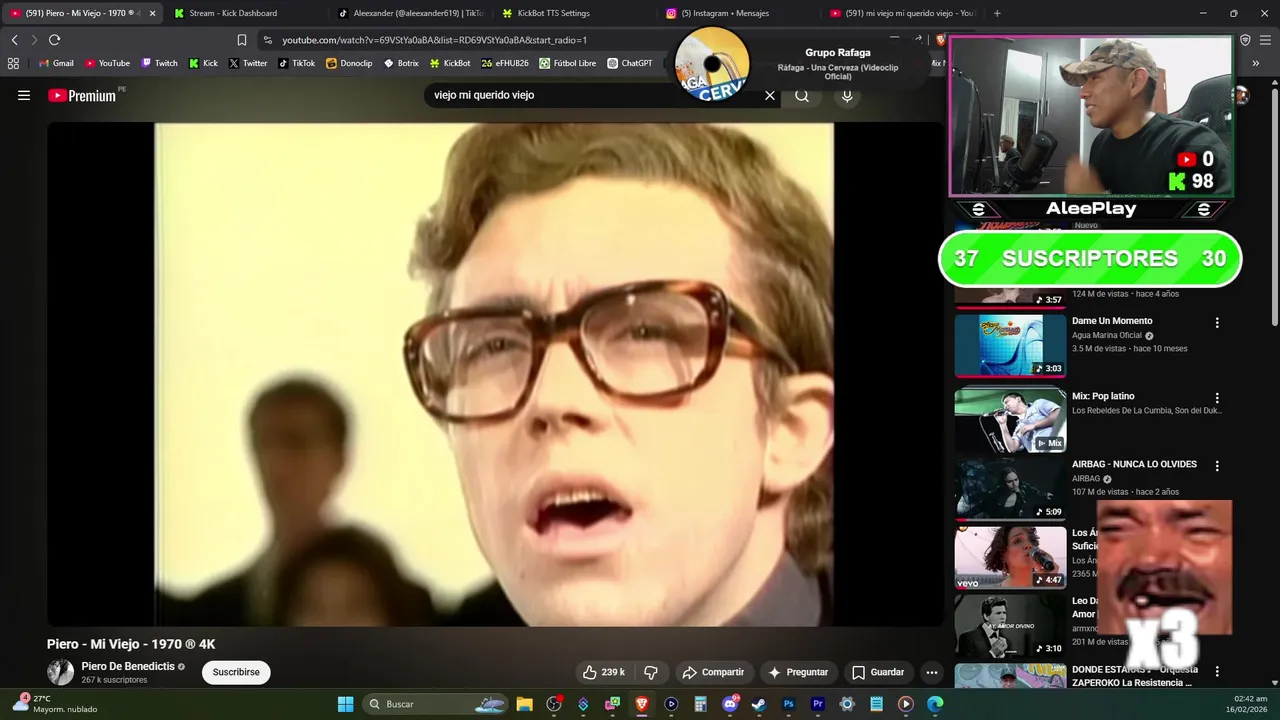Open the browser apps grid icon

point(13,63)
